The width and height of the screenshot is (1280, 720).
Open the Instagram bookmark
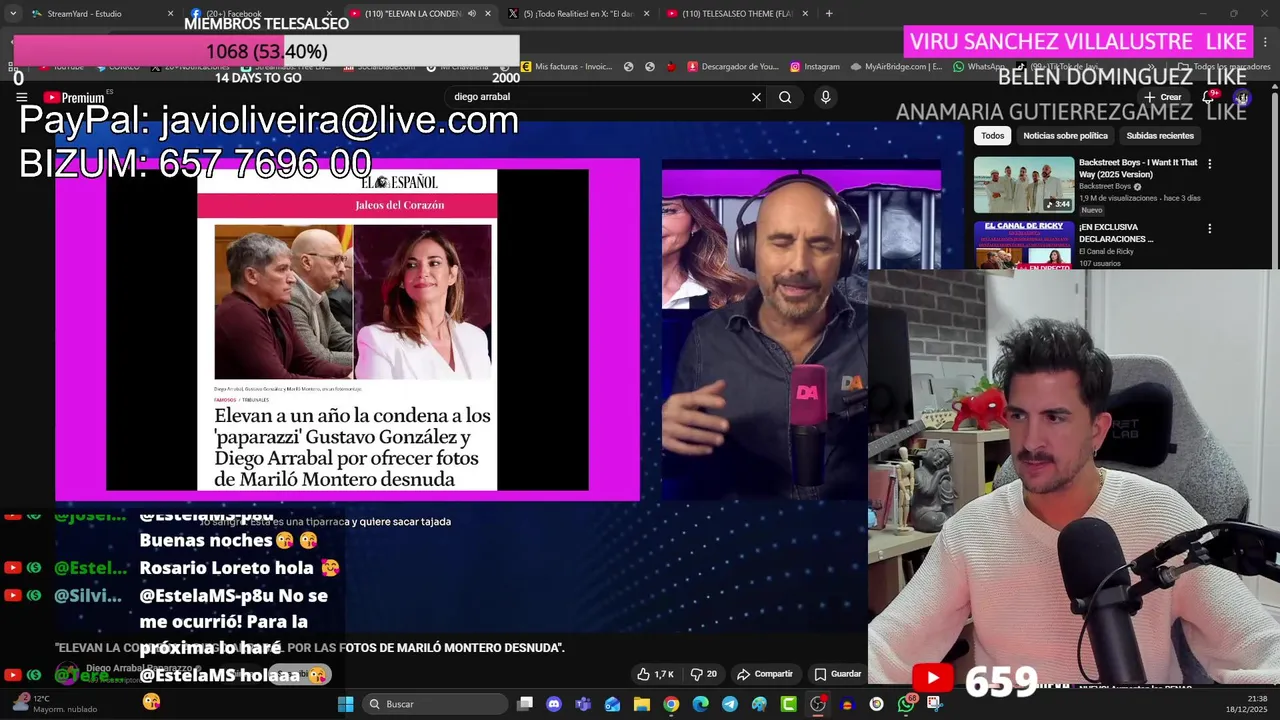pyautogui.click(x=814, y=67)
